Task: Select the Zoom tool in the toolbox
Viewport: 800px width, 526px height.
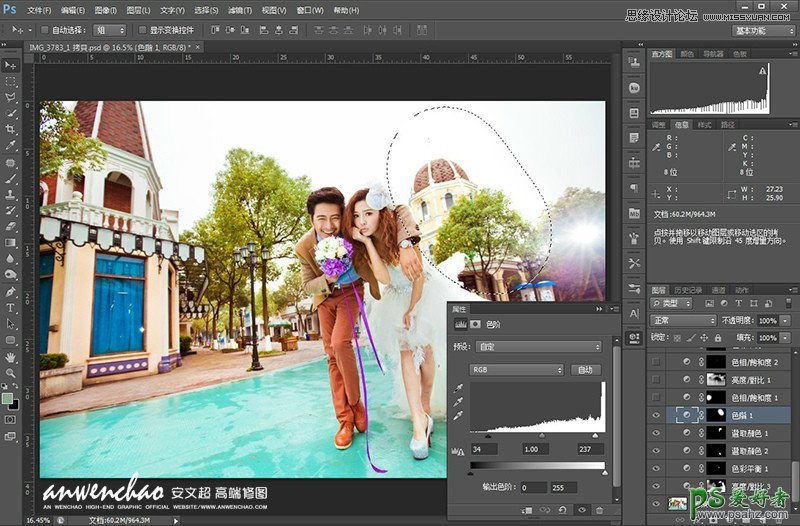Action: pos(11,372)
